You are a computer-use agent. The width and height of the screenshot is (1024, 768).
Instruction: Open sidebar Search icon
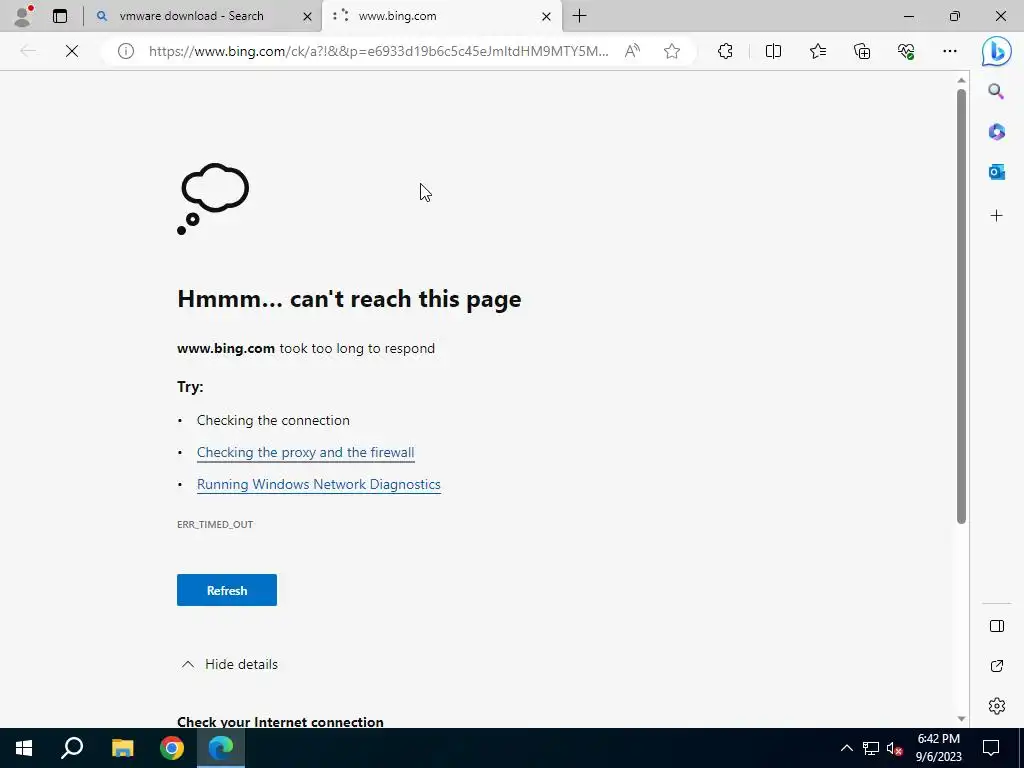tap(996, 91)
